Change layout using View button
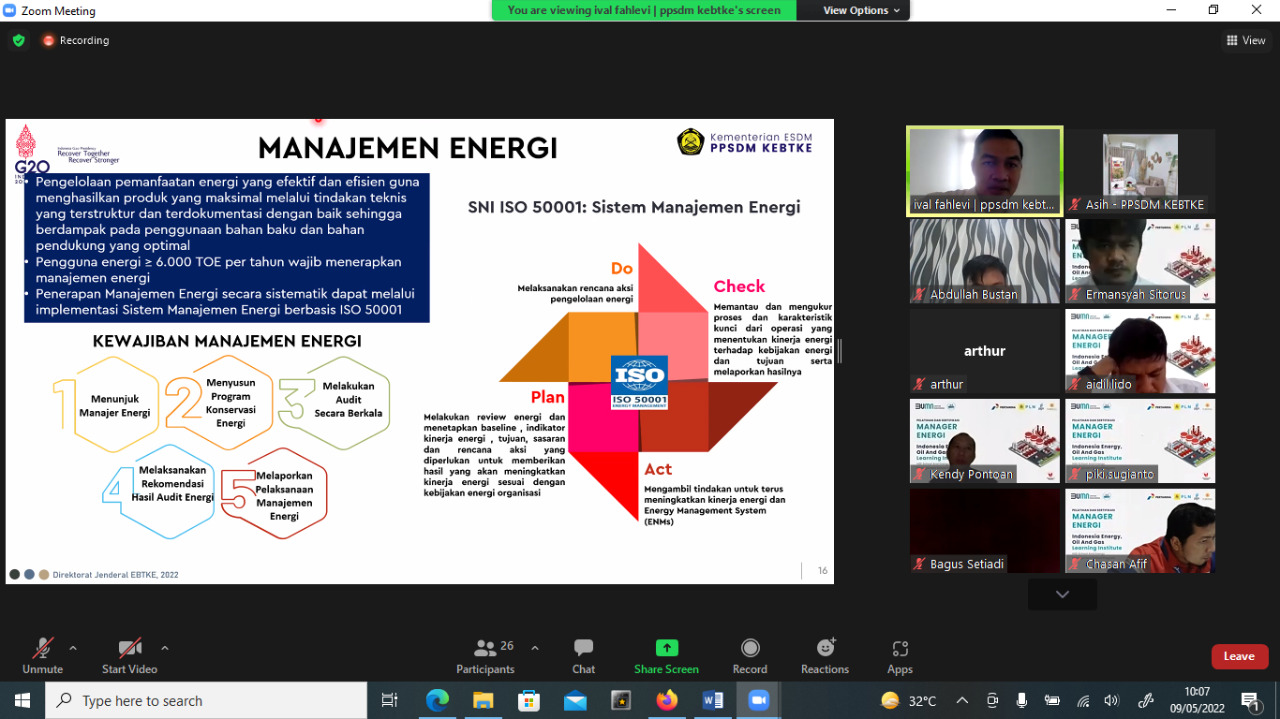The image size is (1280, 719). pyautogui.click(x=1246, y=40)
